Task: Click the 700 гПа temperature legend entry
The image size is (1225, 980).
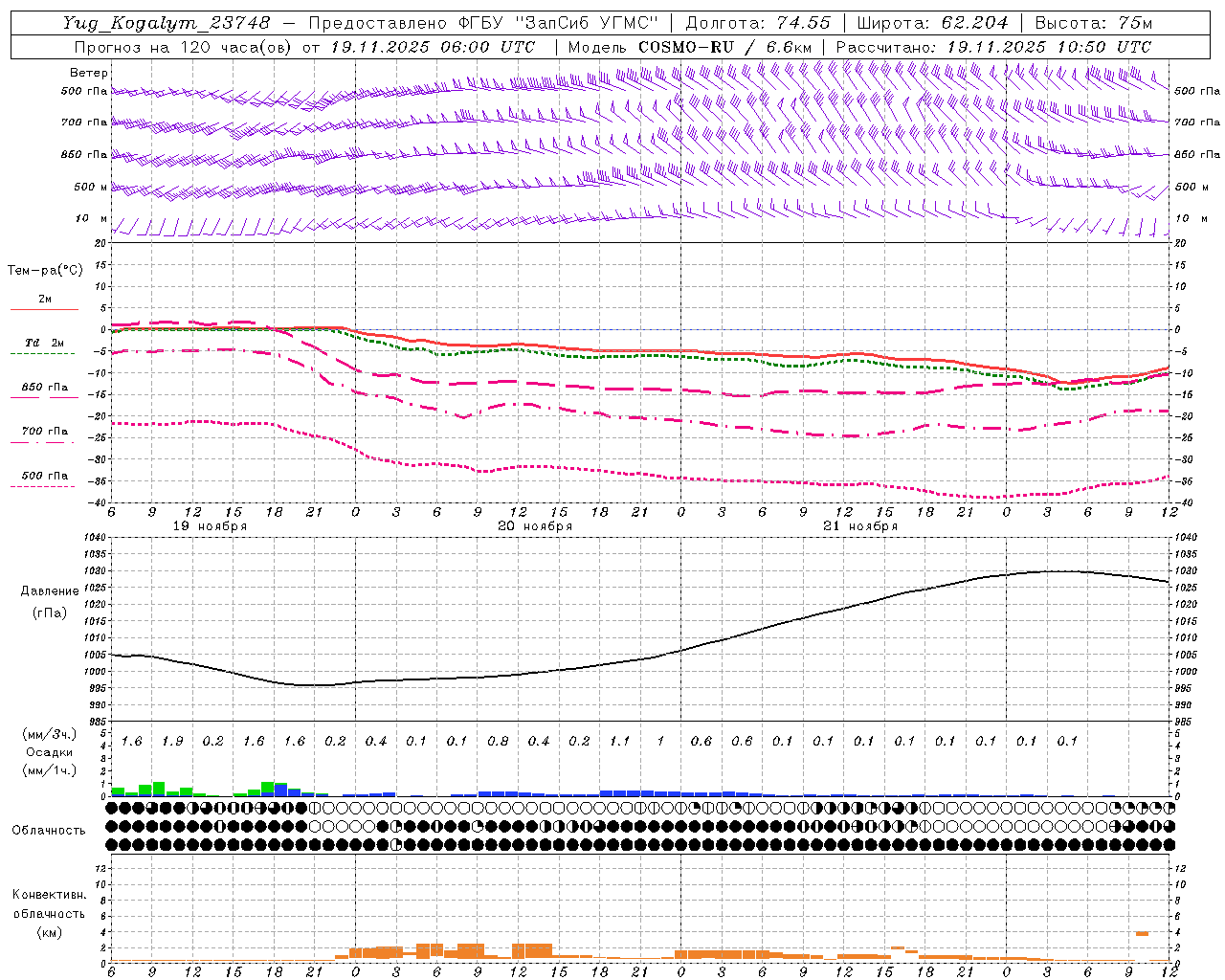Action: 45,432
